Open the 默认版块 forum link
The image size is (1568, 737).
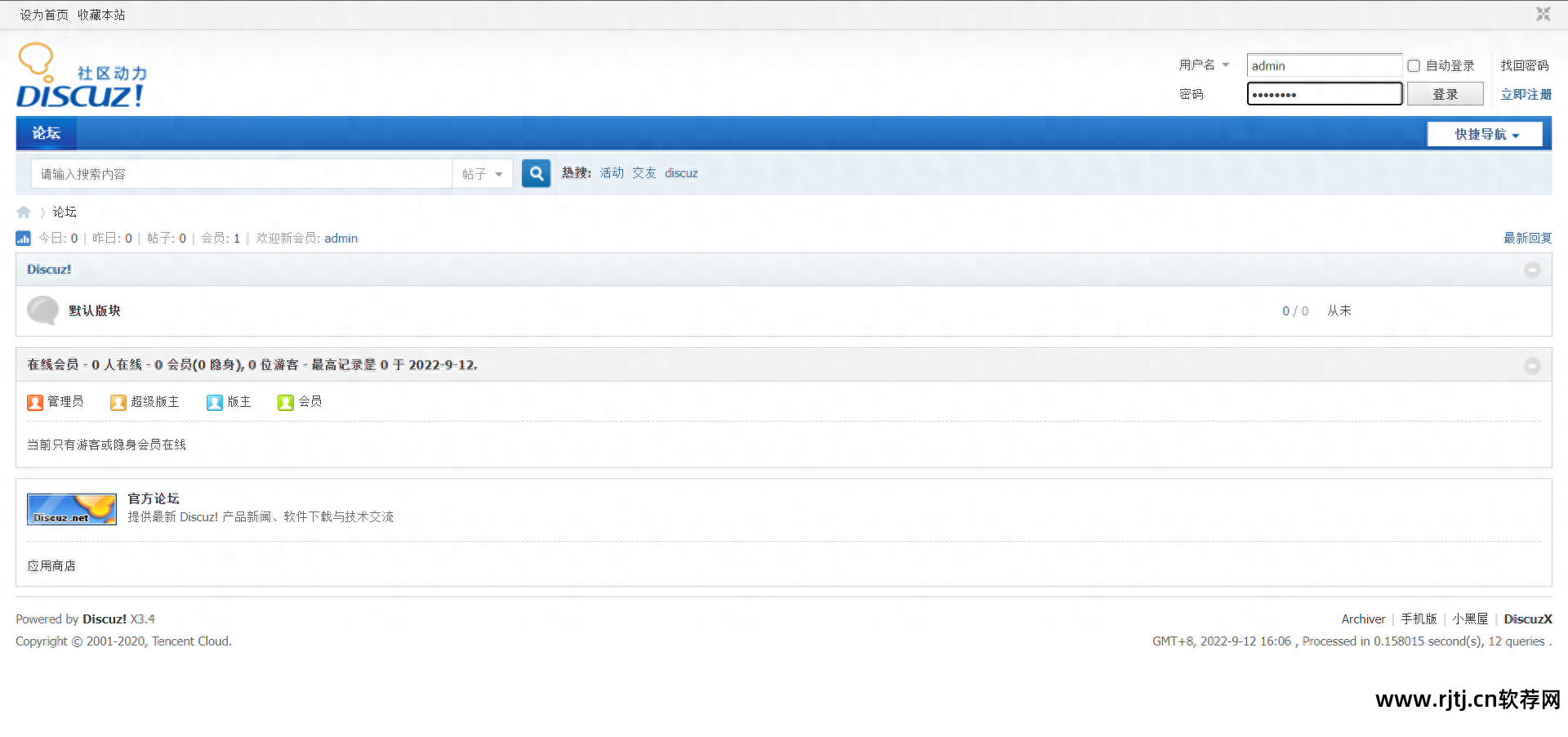[x=95, y=310]
